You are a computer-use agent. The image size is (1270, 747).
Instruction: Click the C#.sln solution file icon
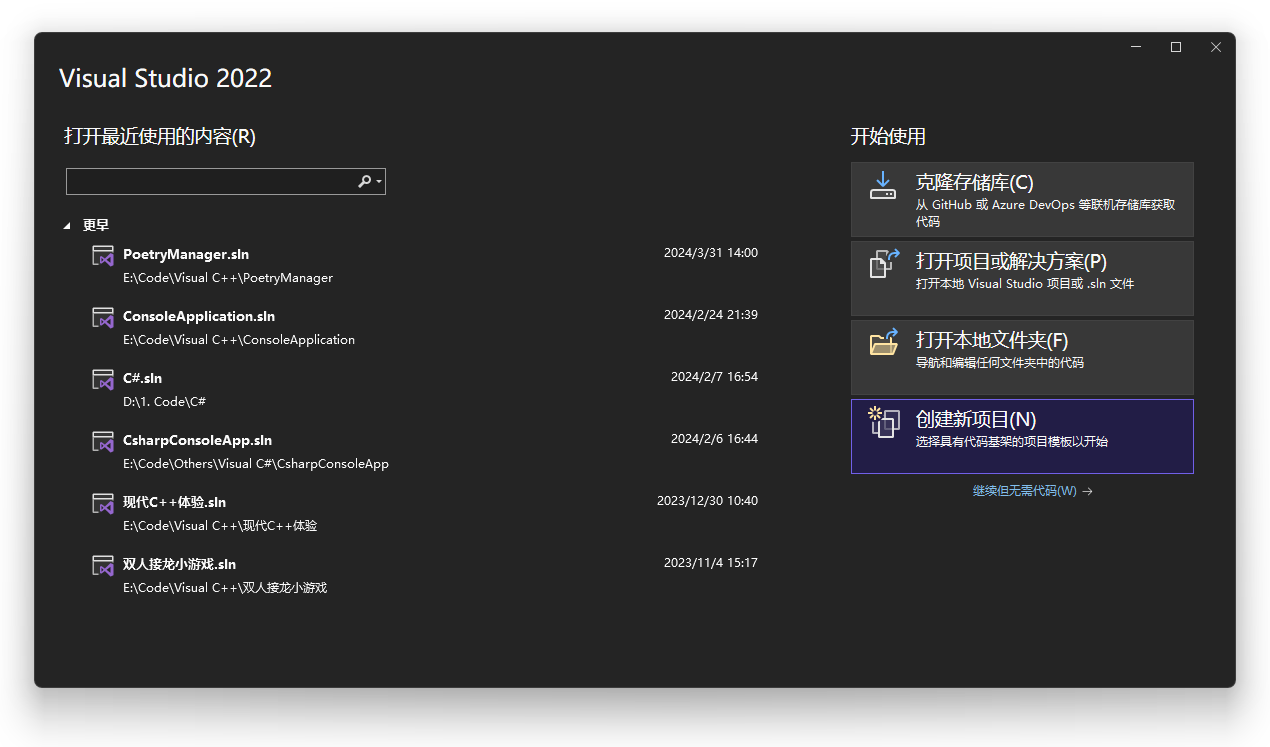tap(103, 380)
